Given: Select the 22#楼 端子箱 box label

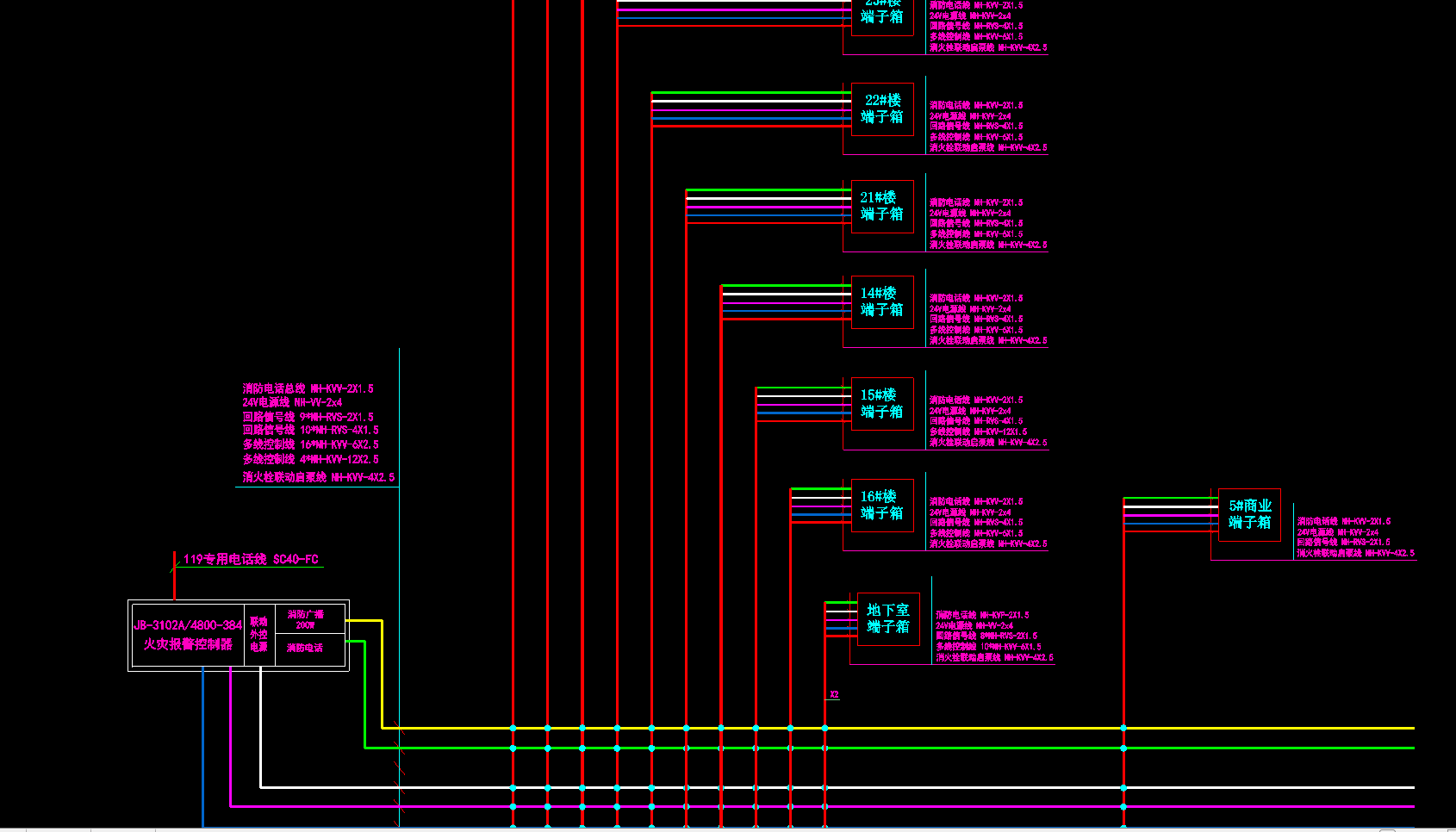Looking at the screenshot, I should 882,109.
